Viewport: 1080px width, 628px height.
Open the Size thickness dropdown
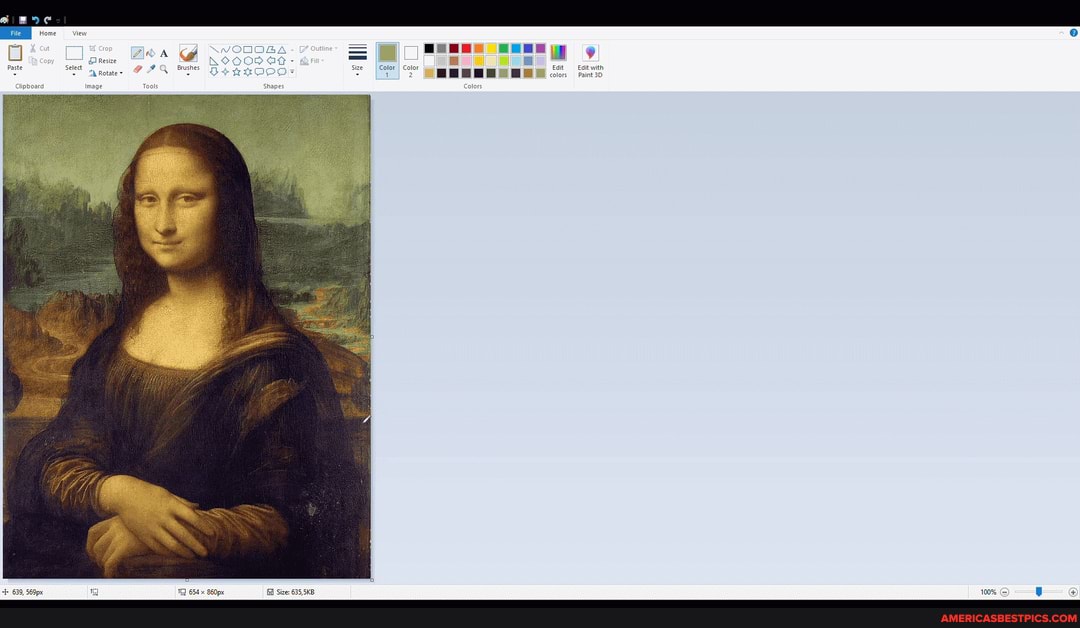(x=357, y=60)
